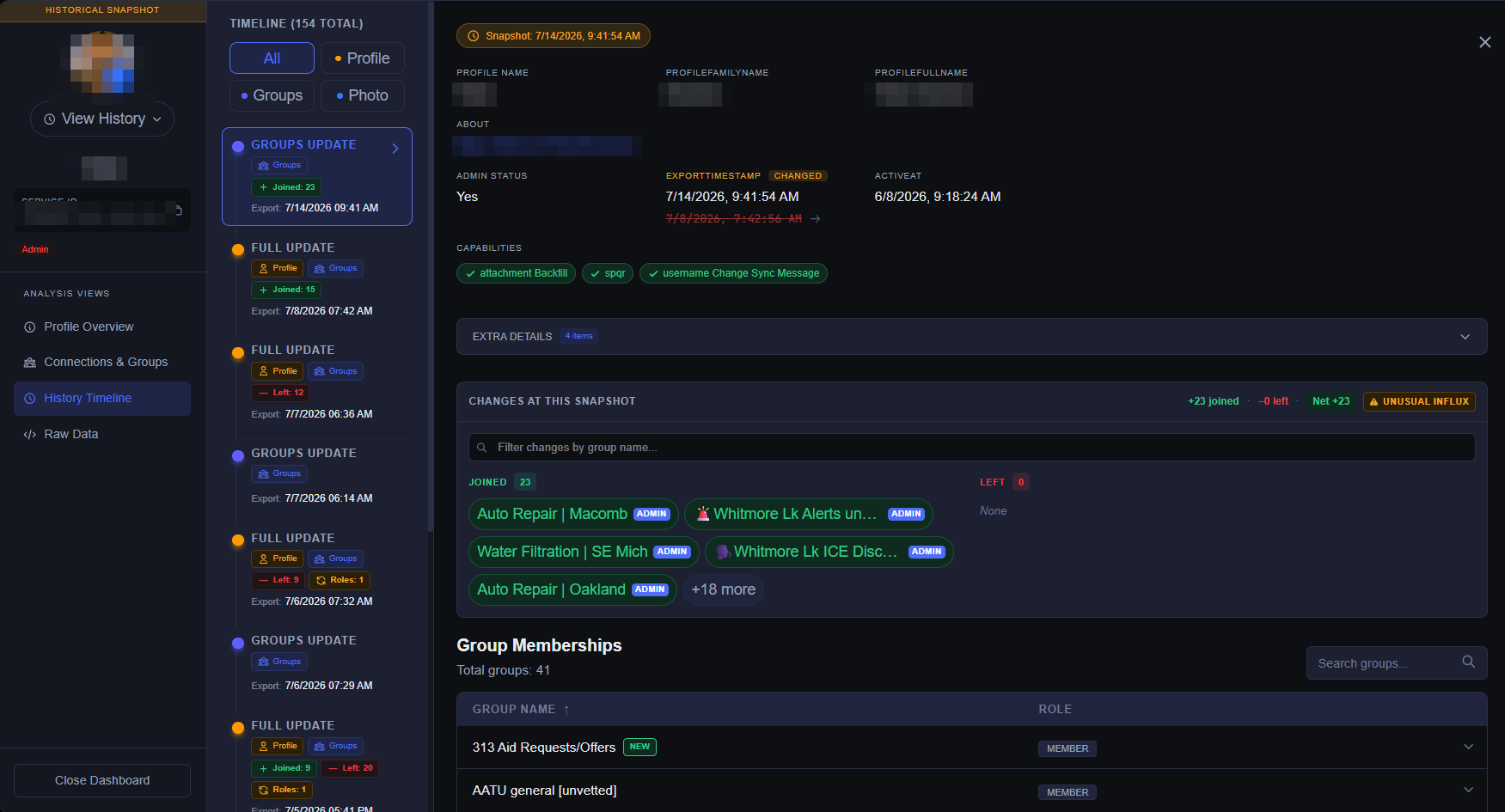Sort by Group Name using the arrow icon
This screenshot has width=1505, height=812.
(566, 710)
